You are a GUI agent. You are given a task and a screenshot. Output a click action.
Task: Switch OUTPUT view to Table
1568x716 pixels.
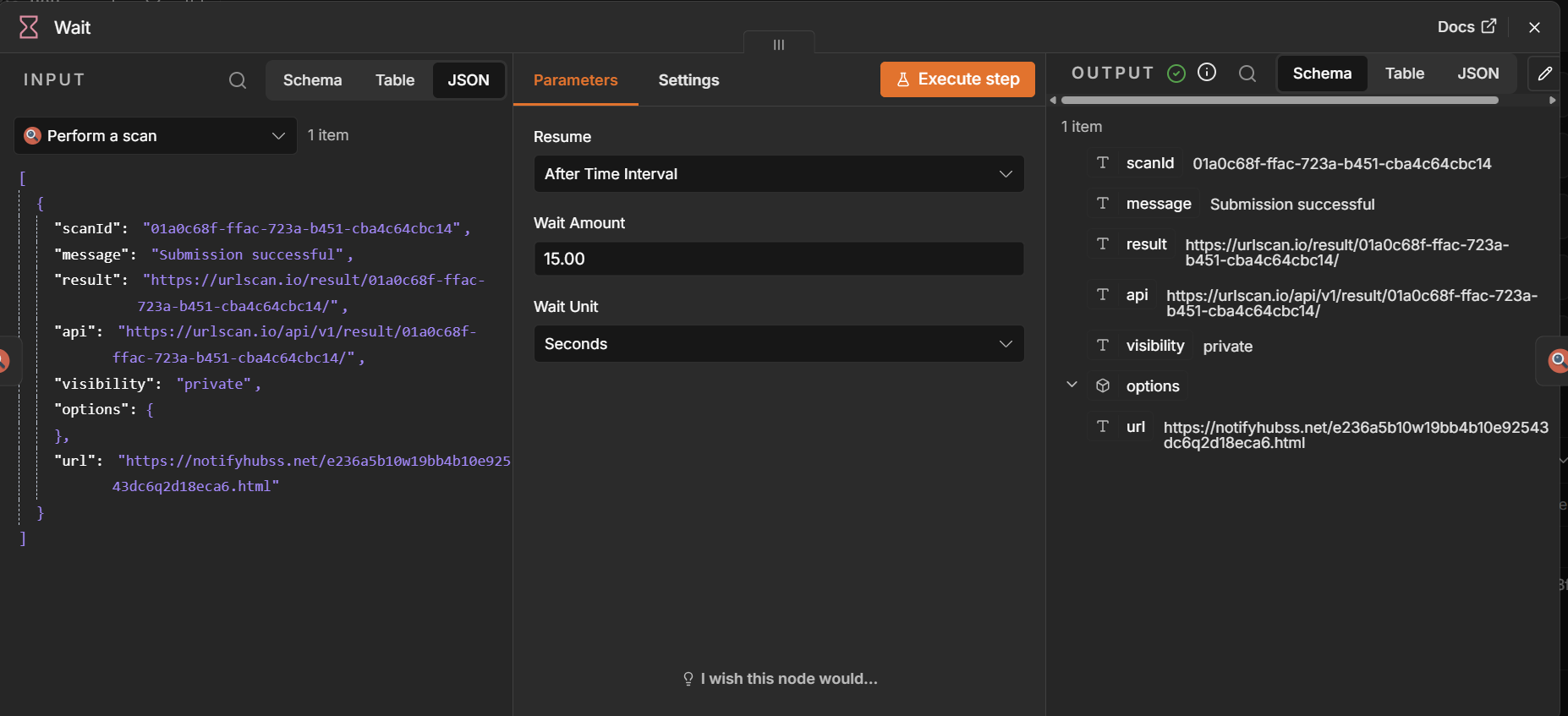(x=1405, y=74)
